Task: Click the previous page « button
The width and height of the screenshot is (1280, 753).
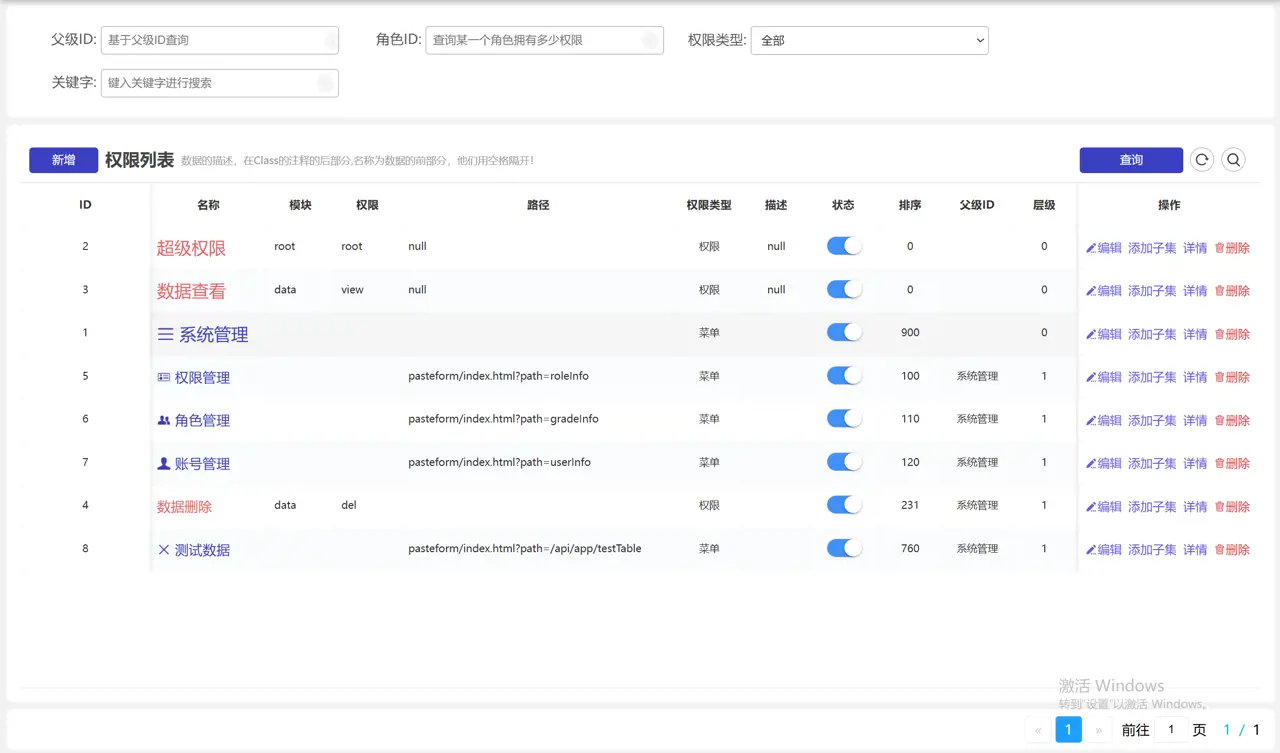Action: coord(1038,730)
